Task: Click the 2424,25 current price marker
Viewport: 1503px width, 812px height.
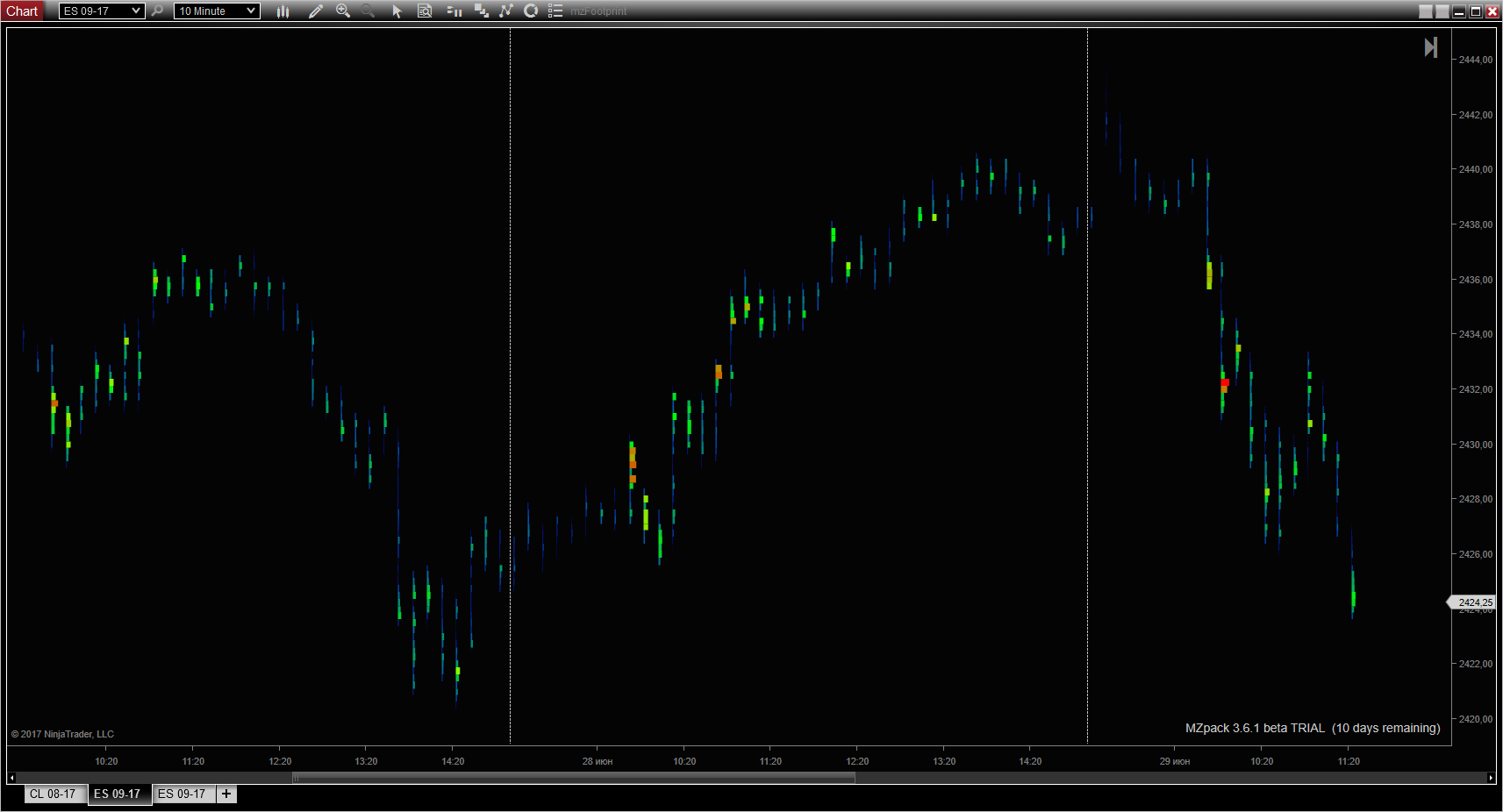Action: (x=1473, y=602)
